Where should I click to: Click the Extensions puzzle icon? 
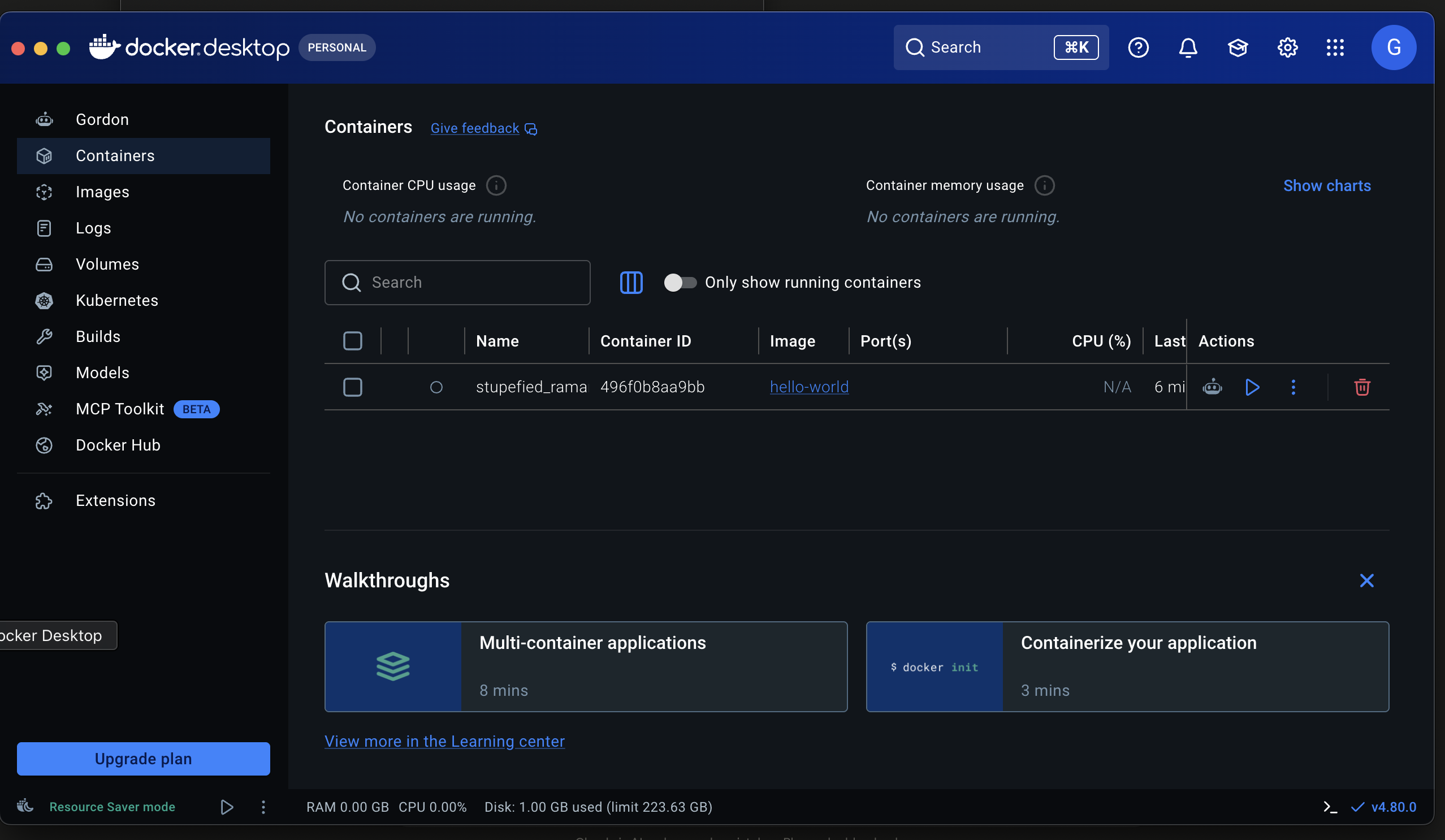(44, 501)
